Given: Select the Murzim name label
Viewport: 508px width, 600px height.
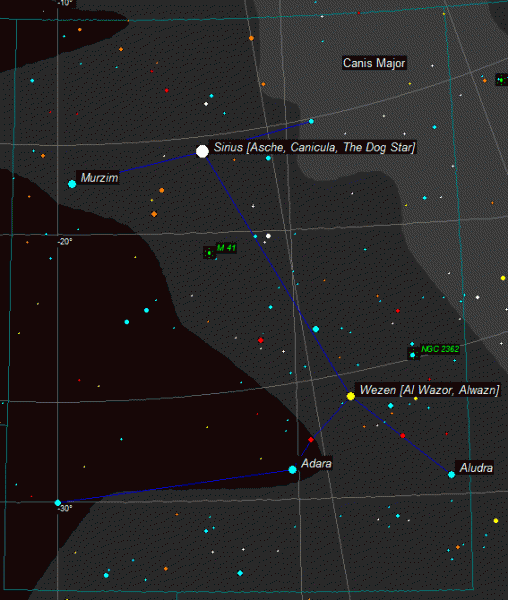Looking at the screenshot, I should pos(99,178).
